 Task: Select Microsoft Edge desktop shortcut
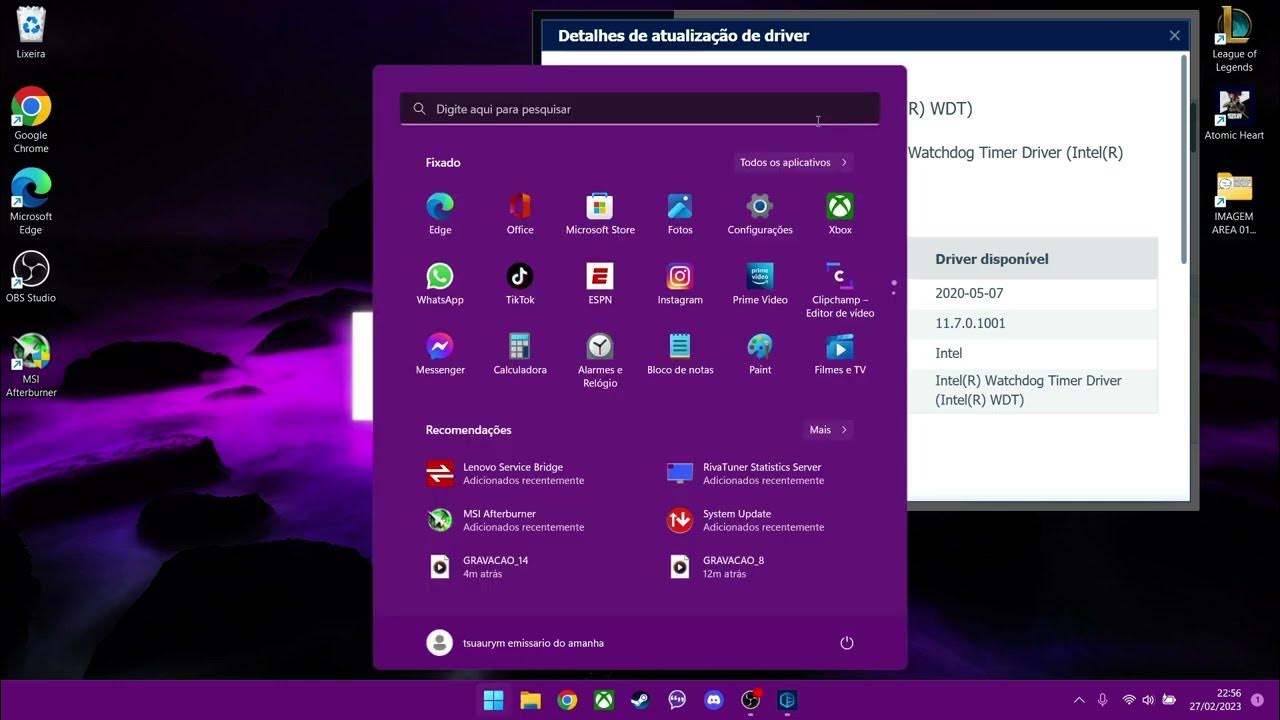(x=31, y=202)
